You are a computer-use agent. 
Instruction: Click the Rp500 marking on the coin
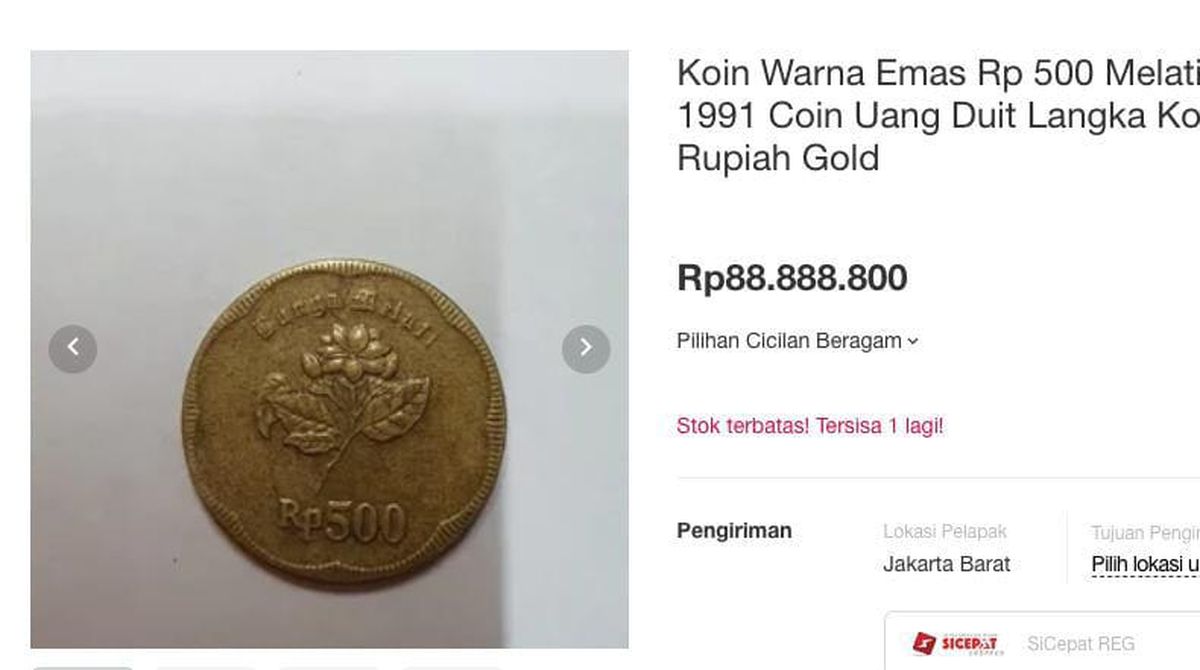342,521
